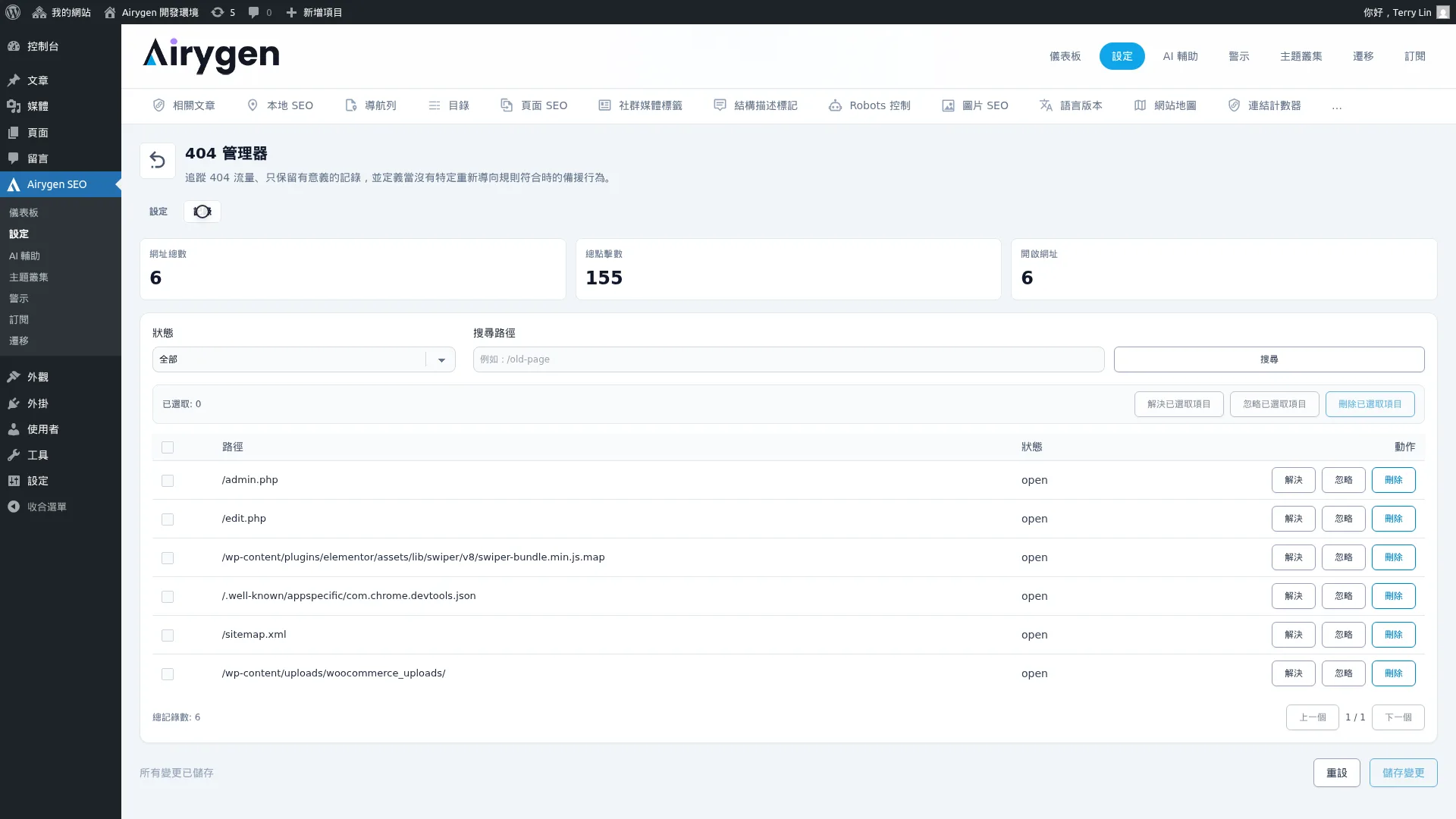Viewport: 1456px width, 819px height.
Task: Click the Airygen logo
Action: tap(211, 56)
